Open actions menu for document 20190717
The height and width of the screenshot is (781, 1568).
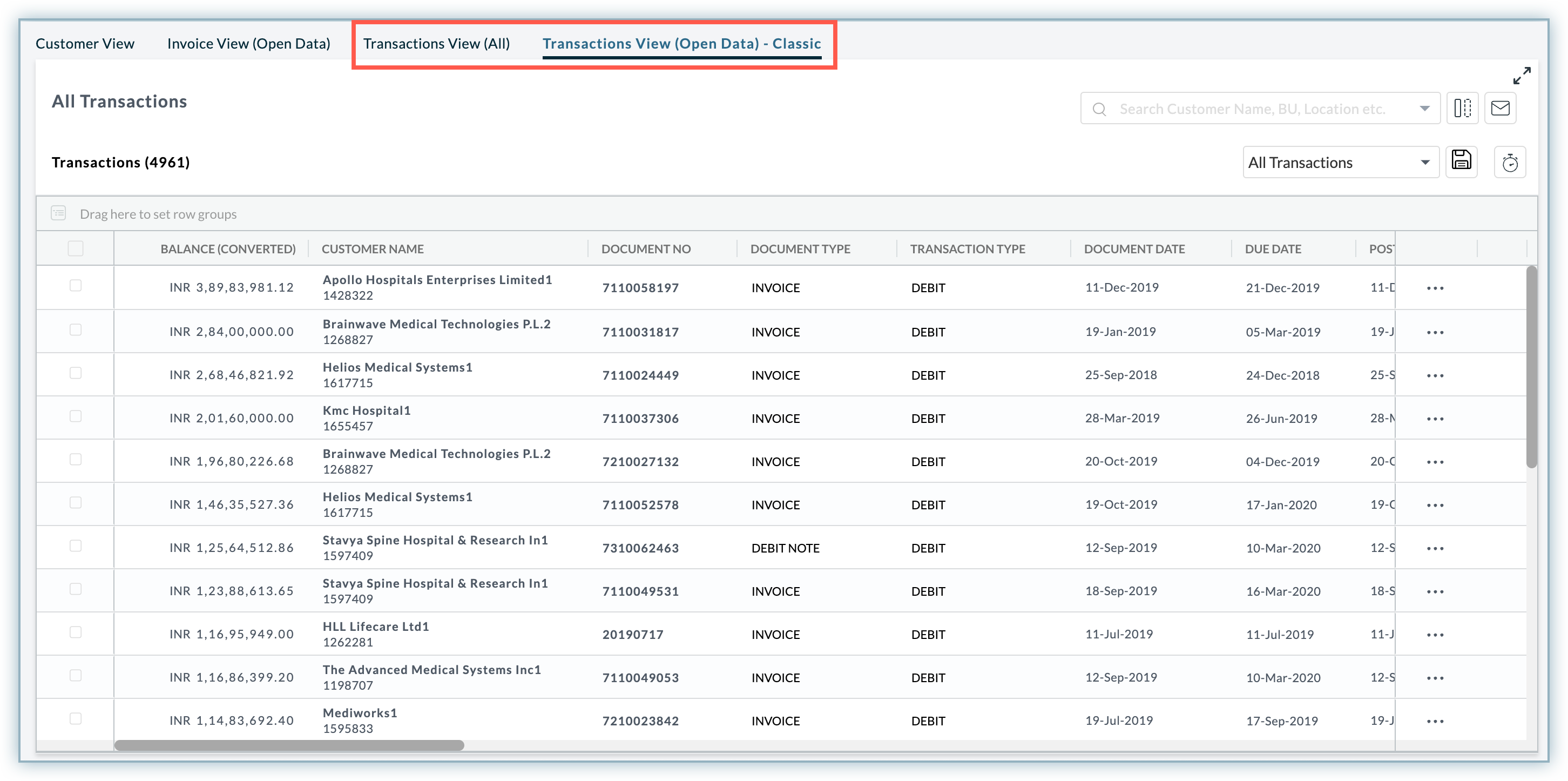coord(1435,635)
